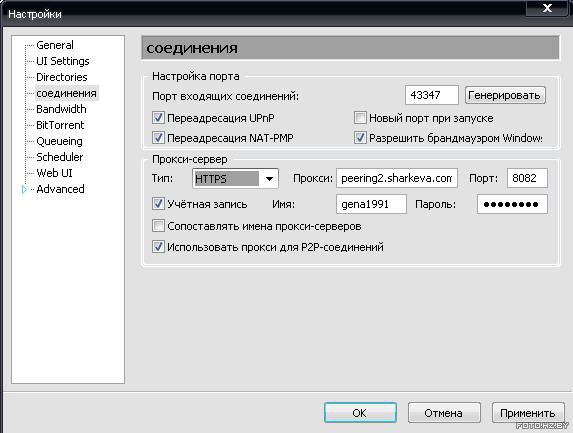Uncheck the Учётная запись checkbox
The image size is (573, 433).
coord(158,204)
